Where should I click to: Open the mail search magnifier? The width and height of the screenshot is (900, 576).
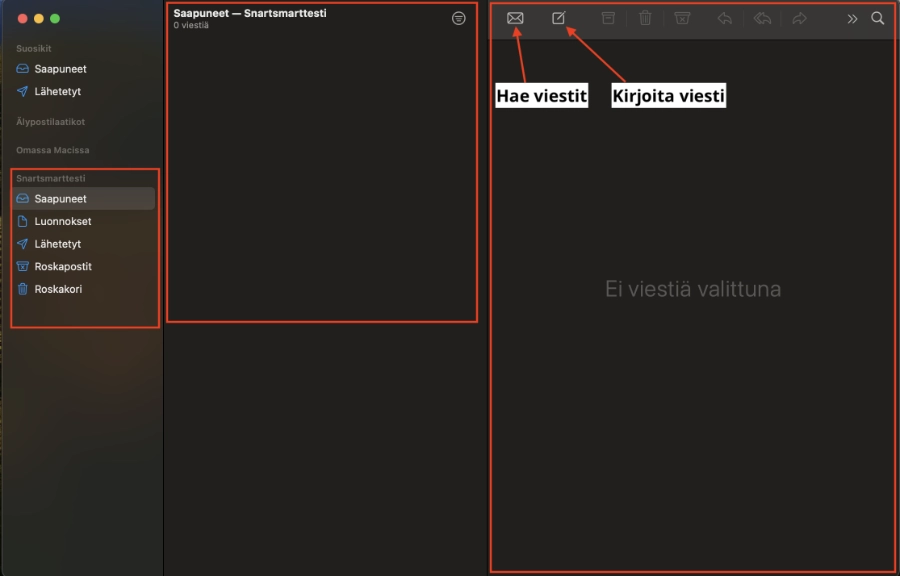[878, 18]
